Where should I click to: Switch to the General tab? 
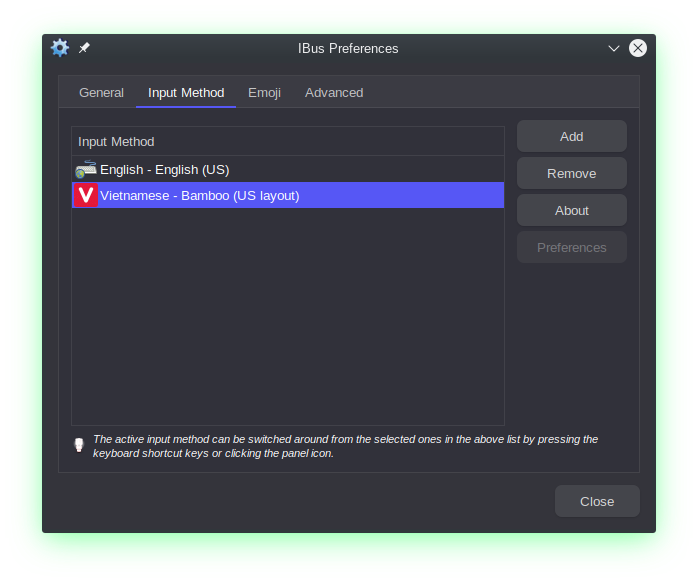[x=101, y=92]
